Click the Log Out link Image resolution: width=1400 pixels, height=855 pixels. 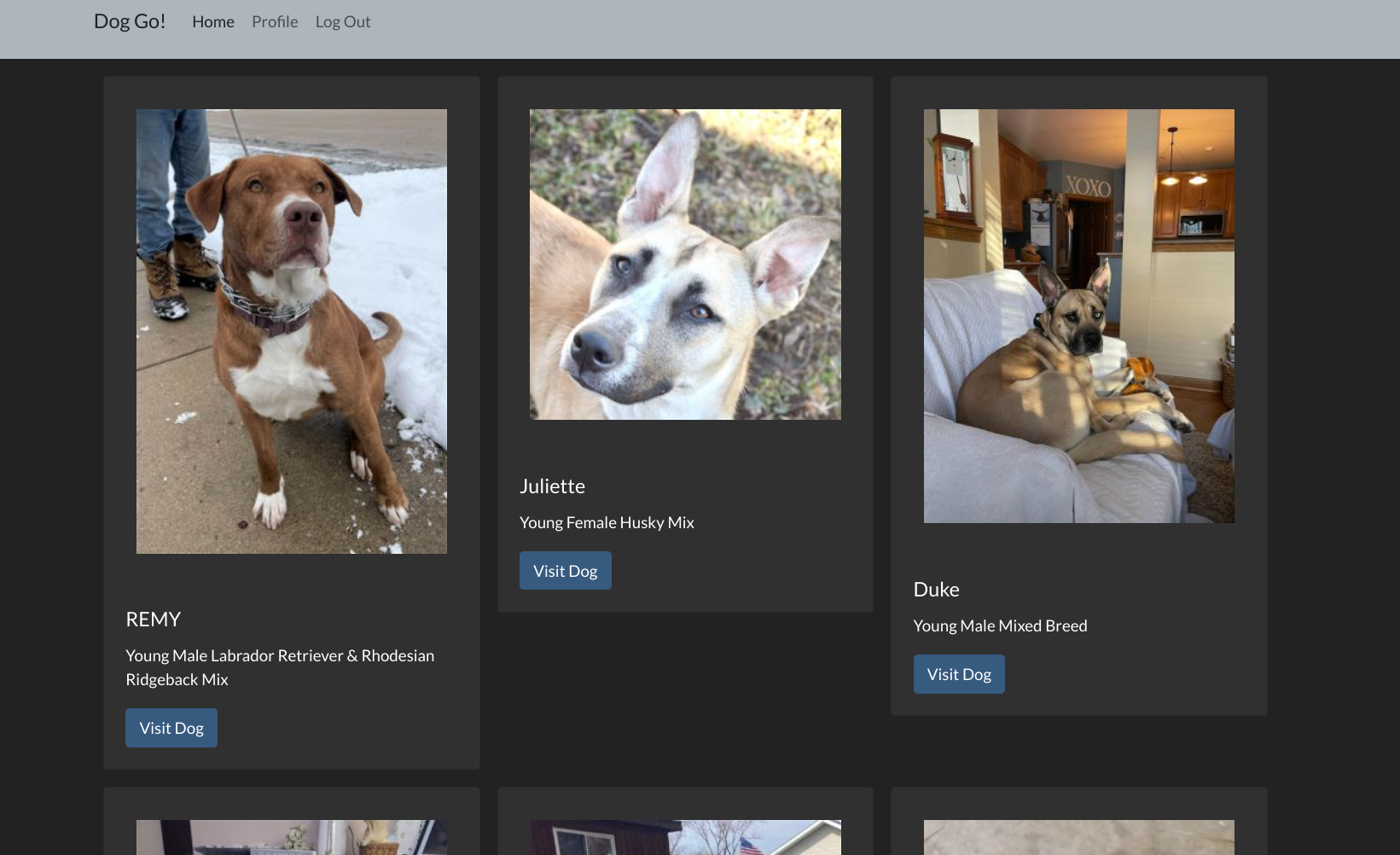(x=342, y=21)
